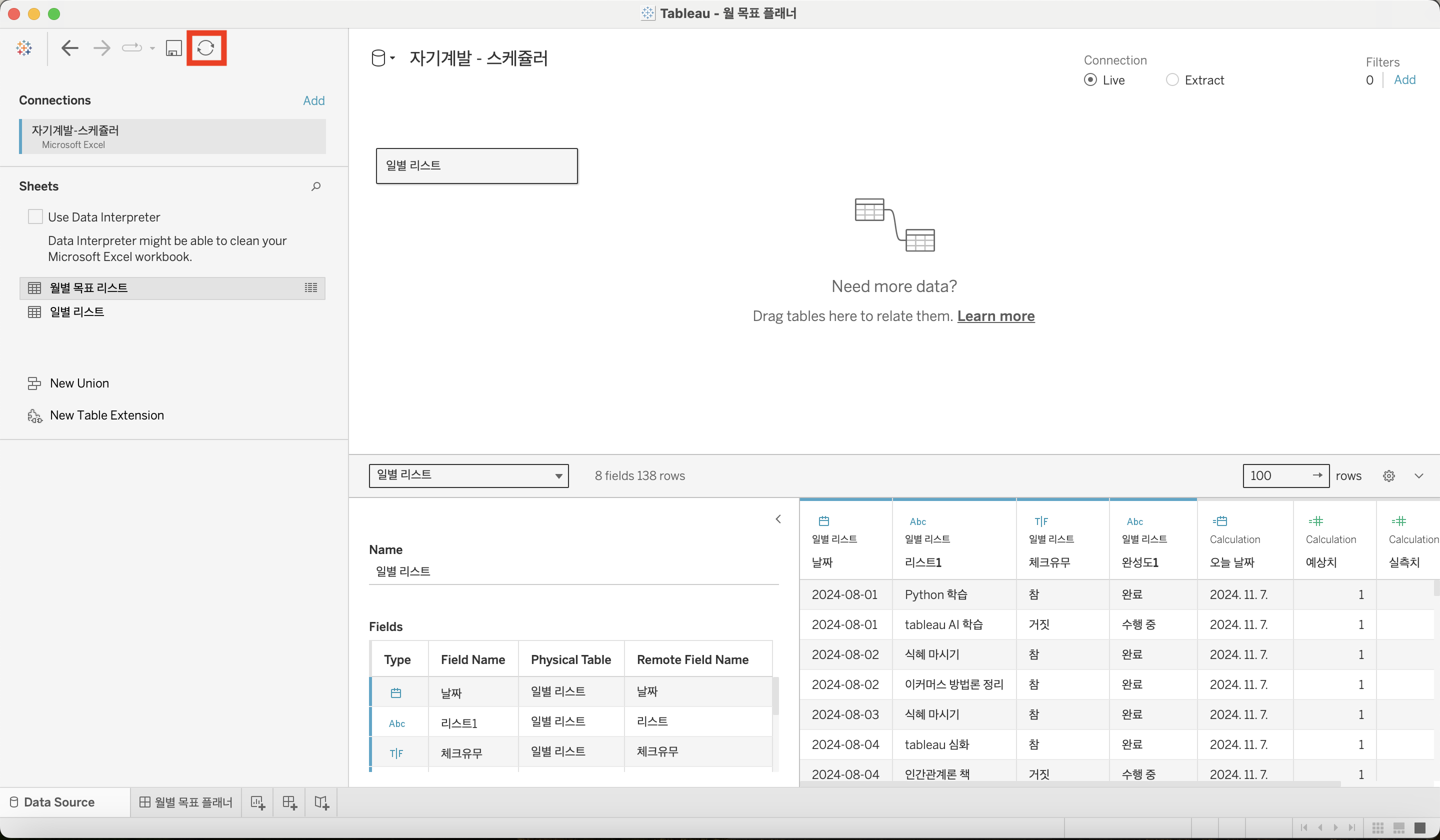This screenshot has width=1440, height=840.
Task: Click the New Table Extension icon
Action: click(x=34, y=415)
